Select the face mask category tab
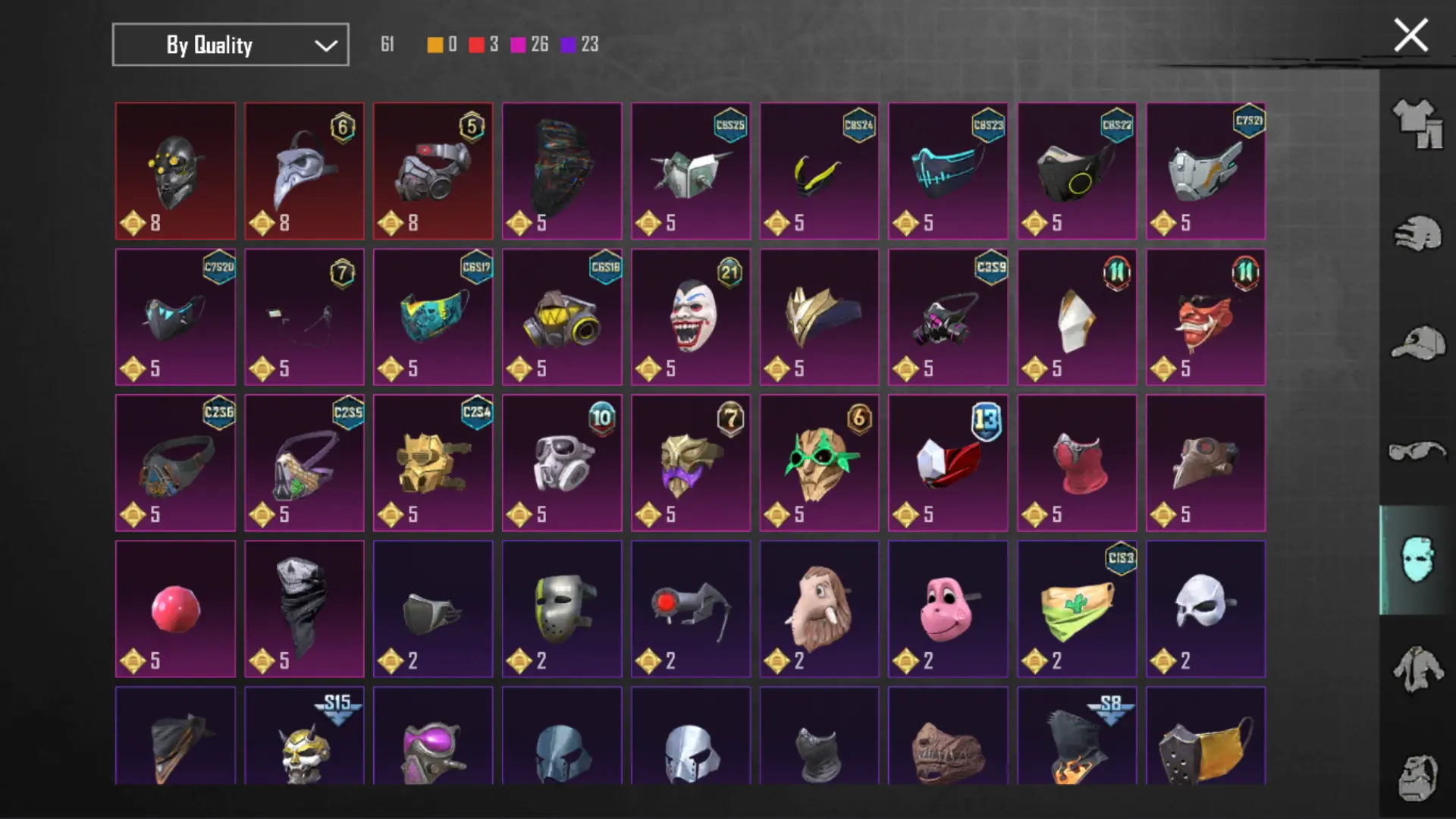 point(1417,560)
